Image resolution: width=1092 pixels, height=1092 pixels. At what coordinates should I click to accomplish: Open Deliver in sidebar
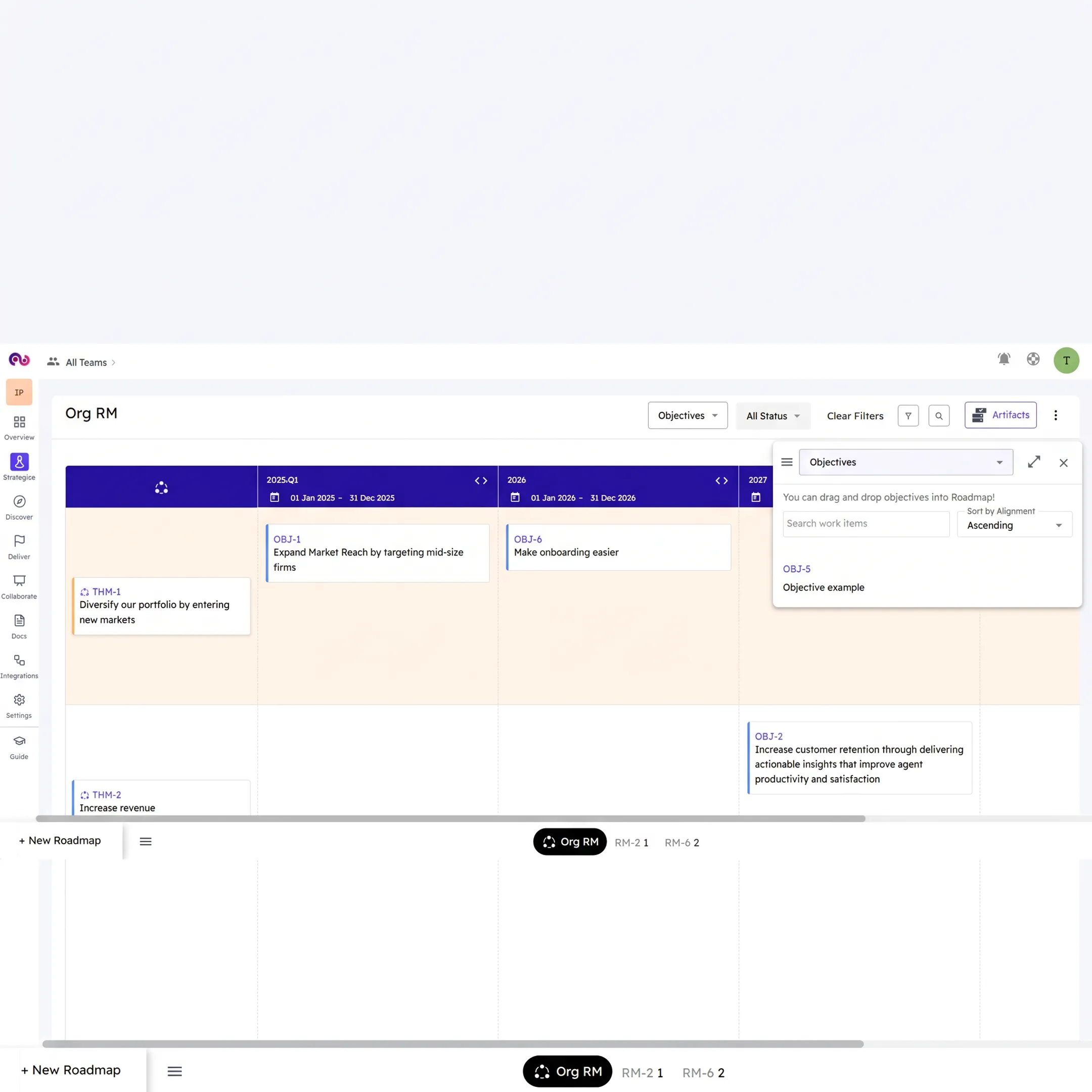[x=19, y=548]
